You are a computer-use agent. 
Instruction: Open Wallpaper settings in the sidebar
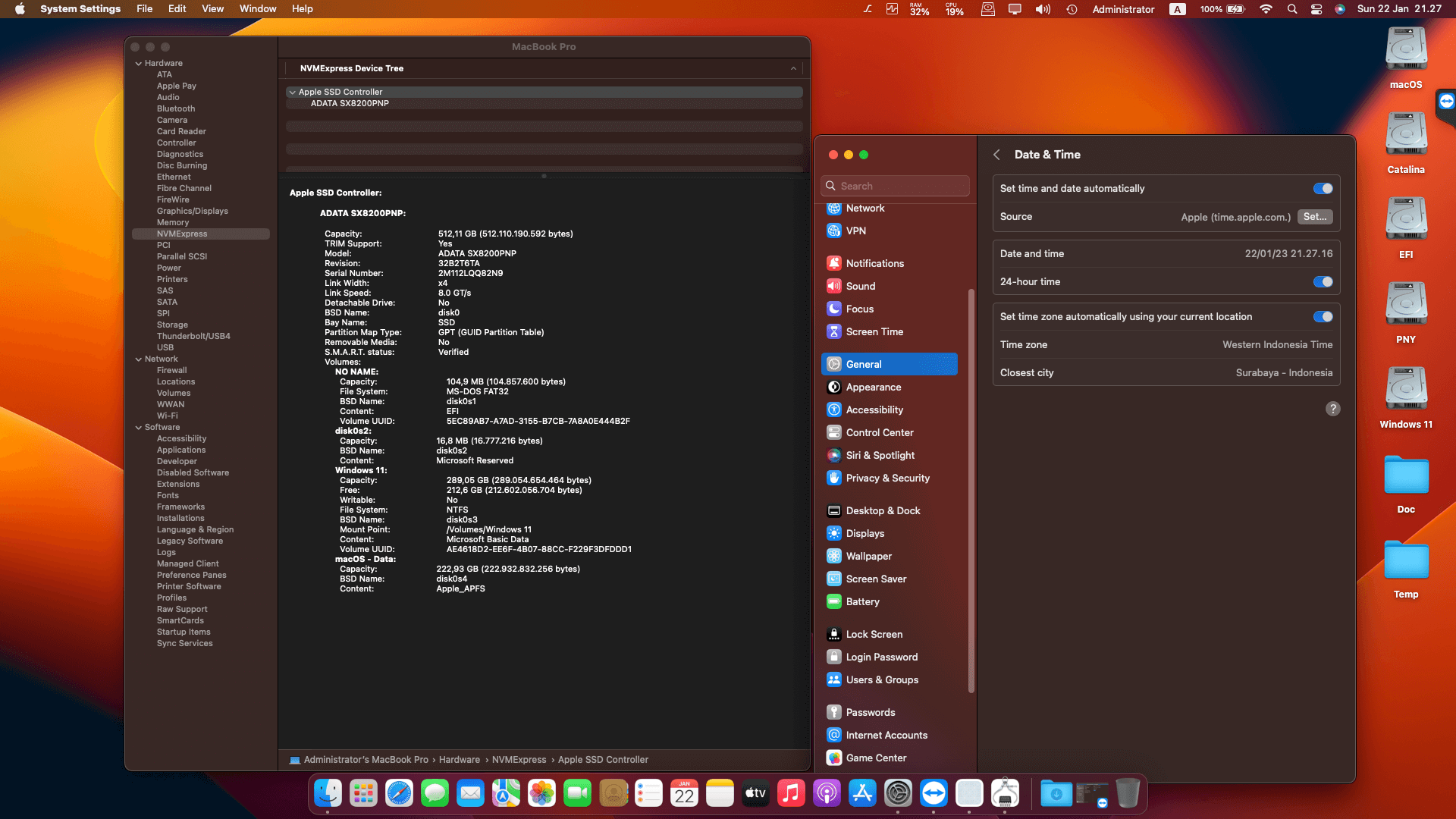coord(869,556)
